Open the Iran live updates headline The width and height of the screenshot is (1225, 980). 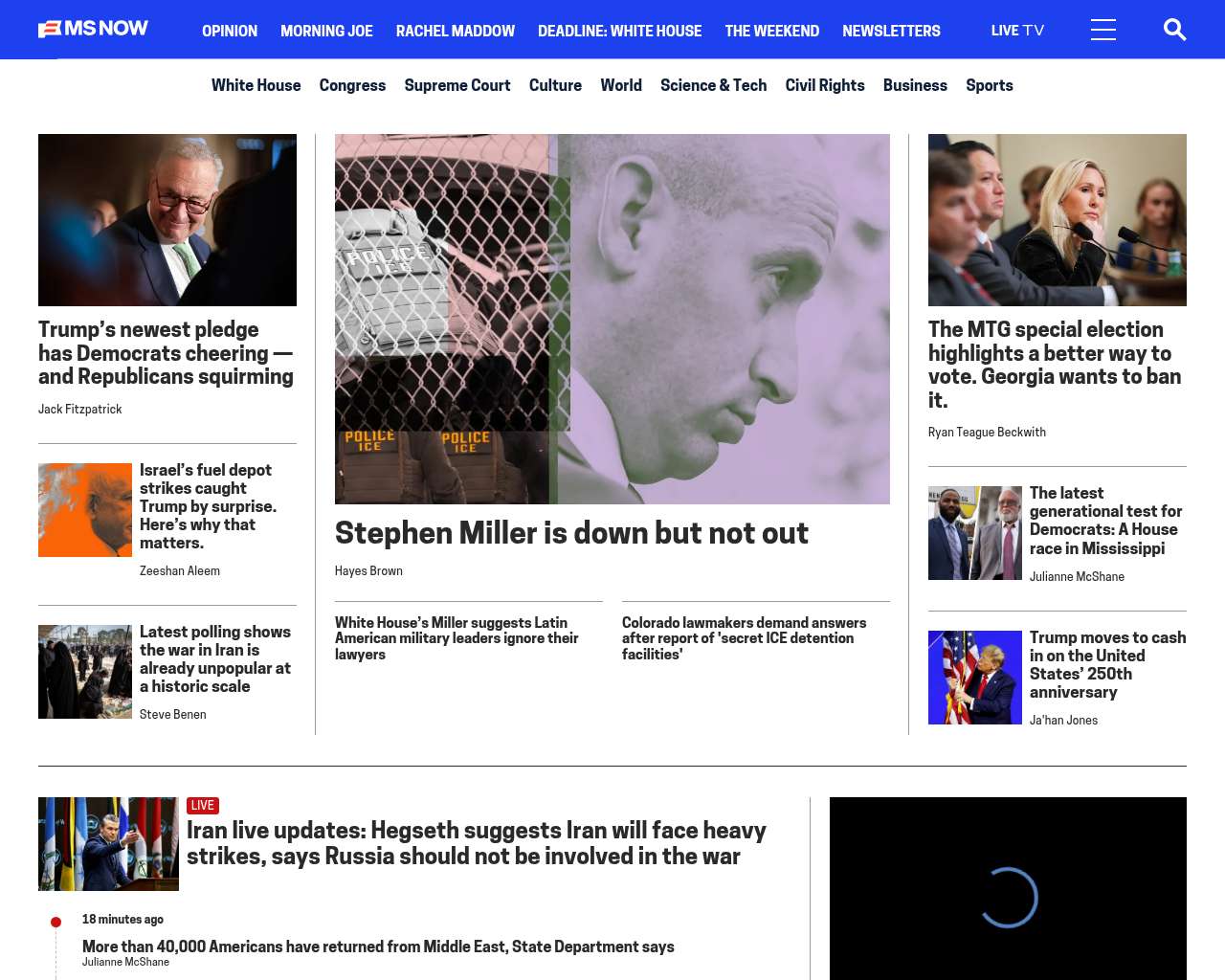pos(477,843)
